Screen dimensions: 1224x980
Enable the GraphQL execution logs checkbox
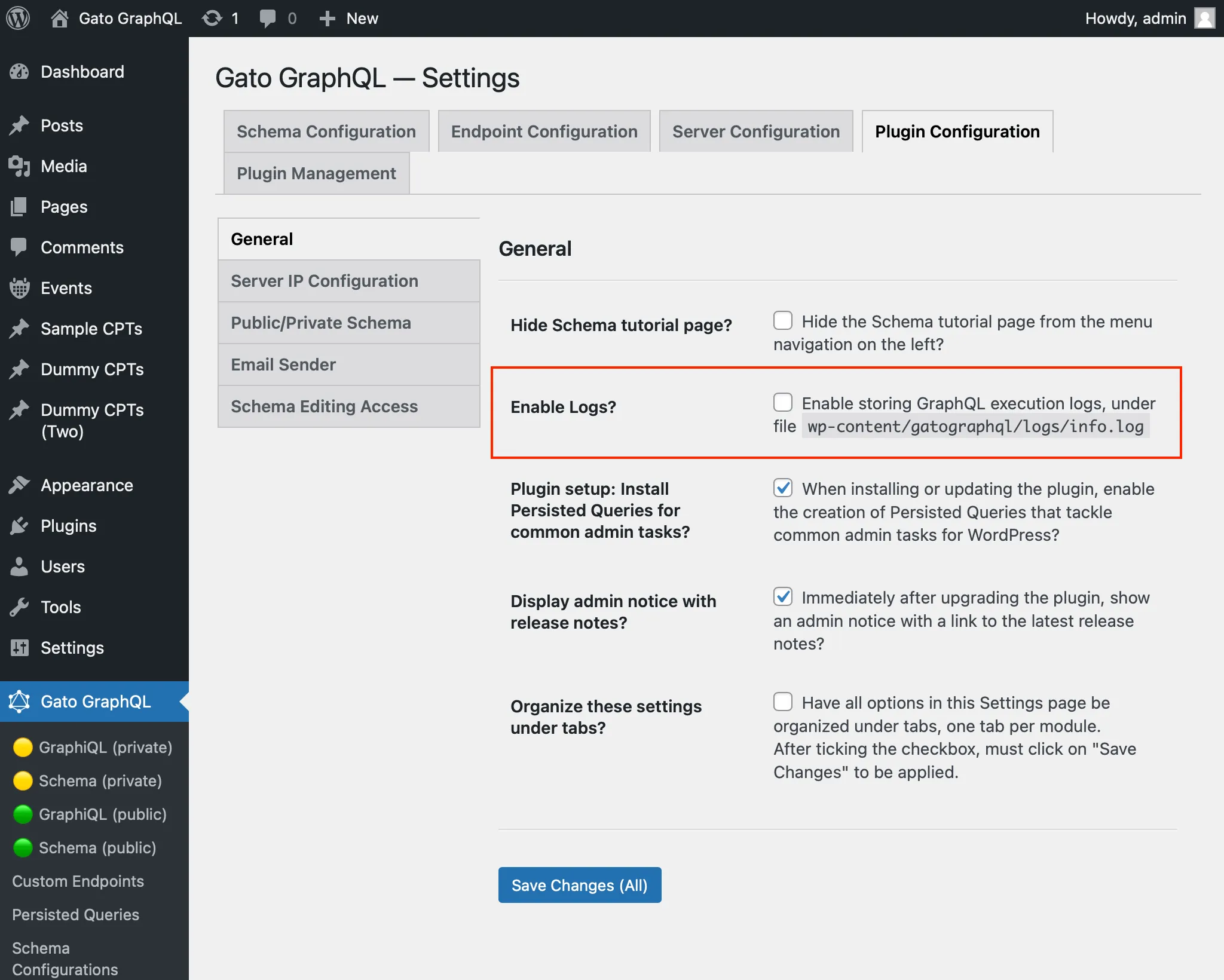click(783, 402)
